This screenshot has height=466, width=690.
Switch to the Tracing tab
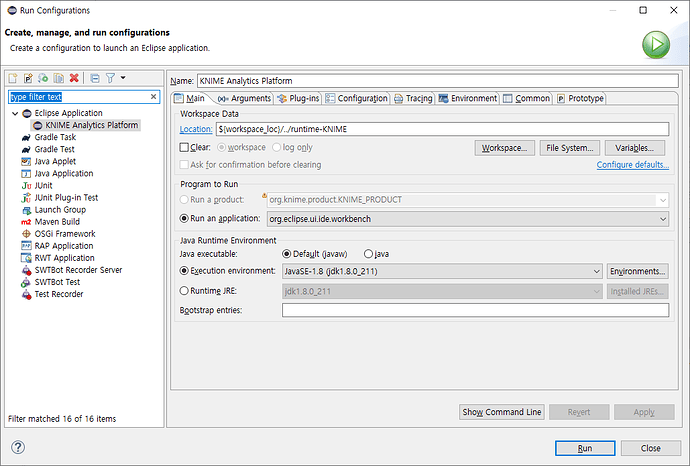coord(413,99)
